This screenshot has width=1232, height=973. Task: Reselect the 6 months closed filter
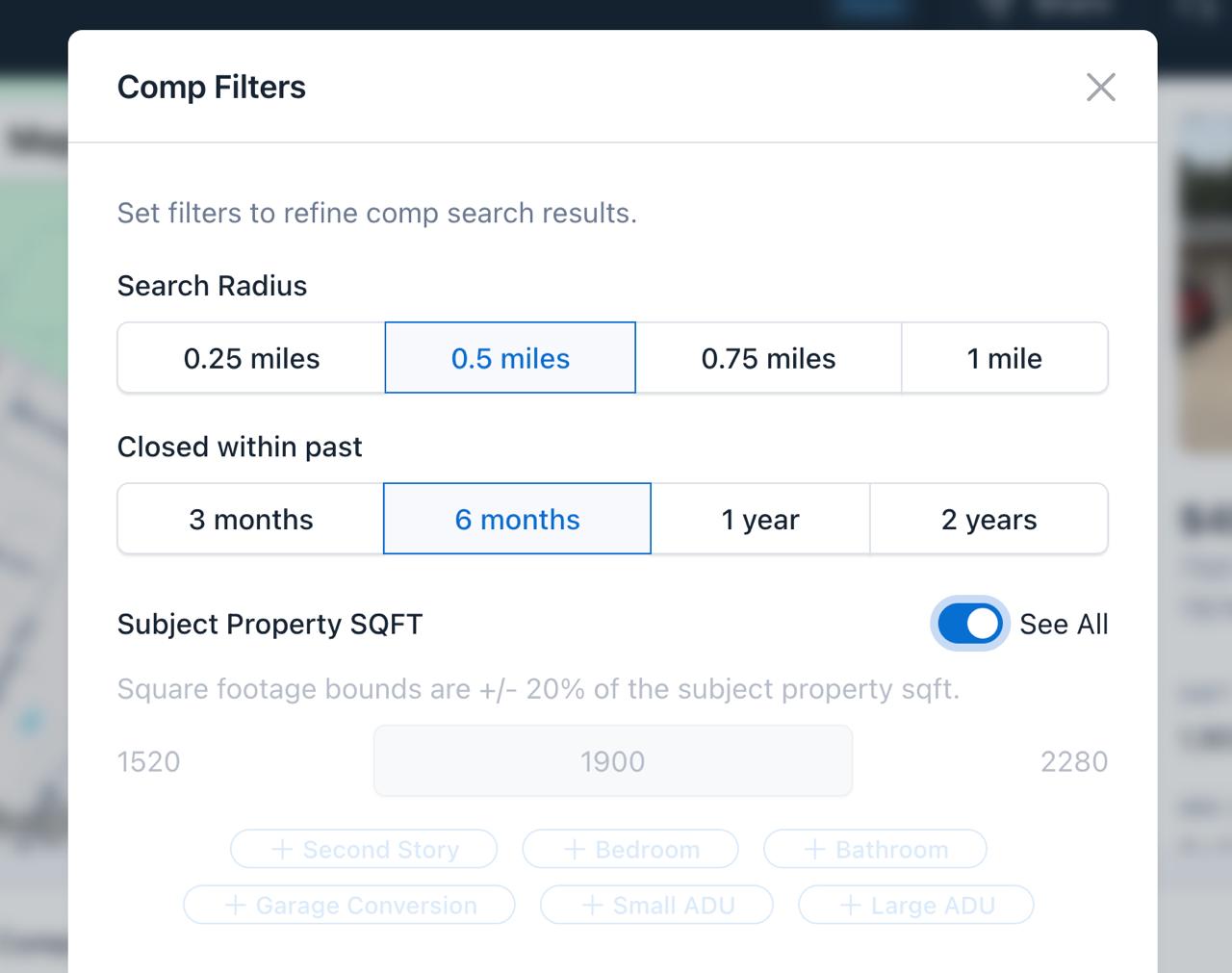(x=517, y=519)
